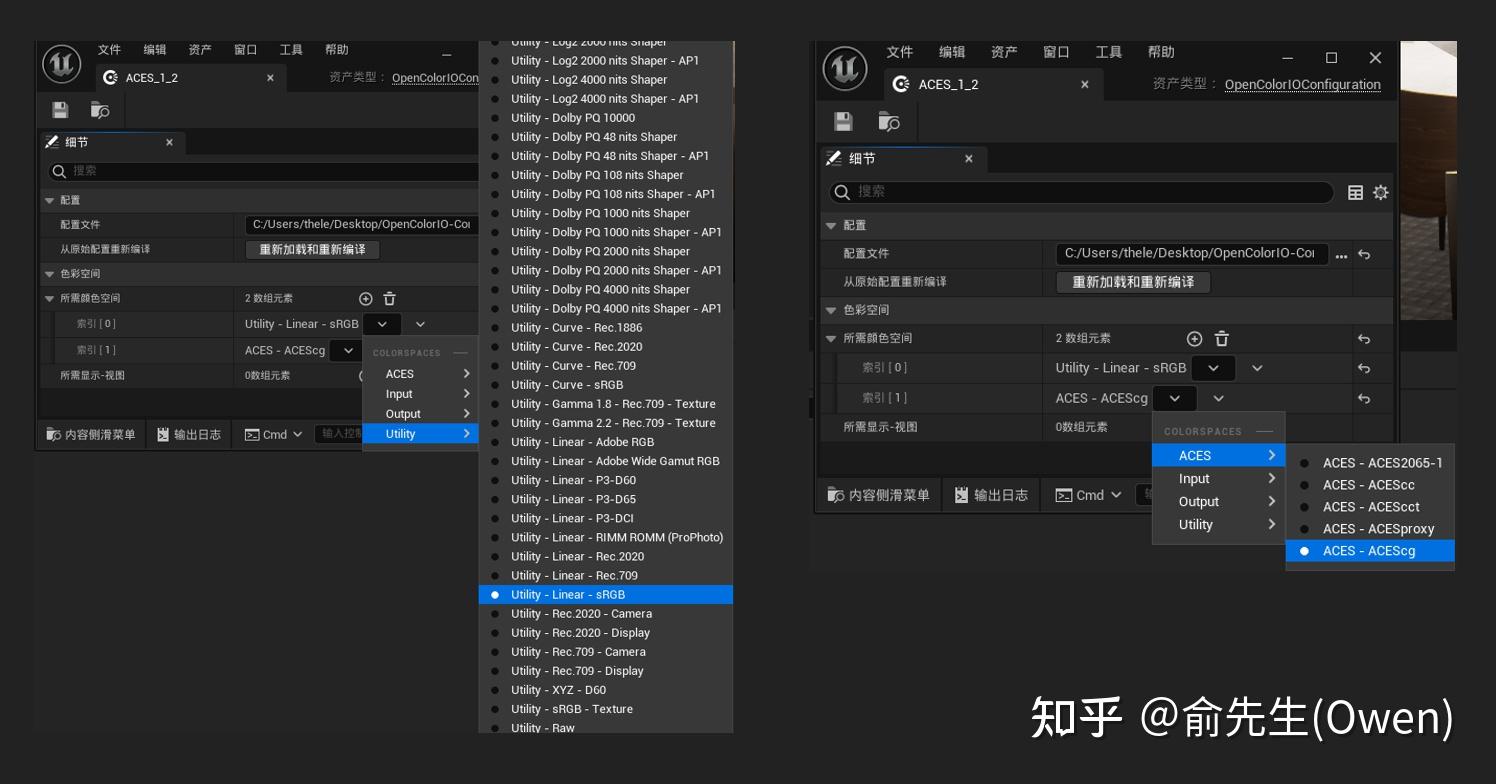The height and width of the screenshot is (784, 1496).
Task: Collapse the 所需颜色空间 section
Action: [x=831, y=338]
